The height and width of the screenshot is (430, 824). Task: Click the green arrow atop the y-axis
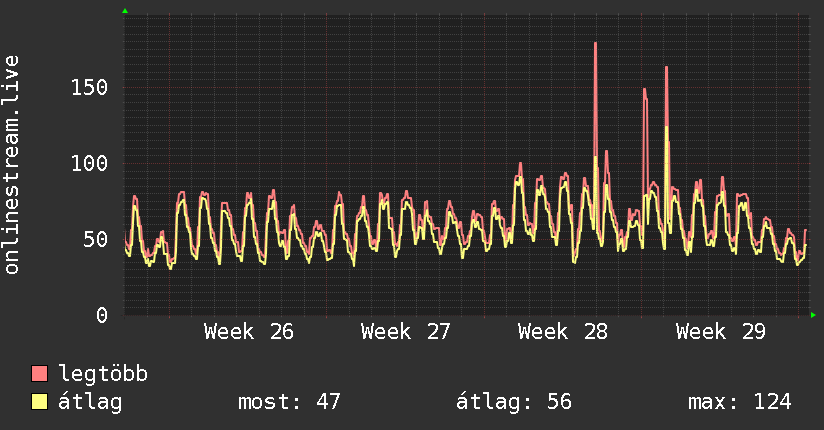pos(125,11)
